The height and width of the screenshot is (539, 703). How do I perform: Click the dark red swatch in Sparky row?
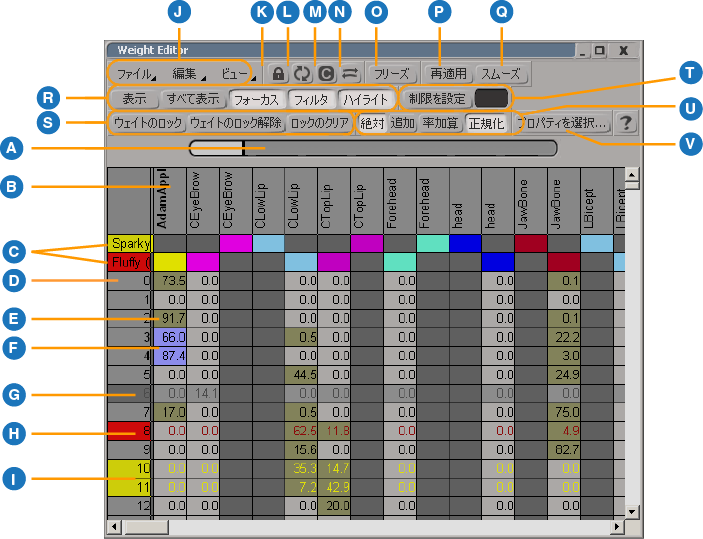(531, 243)
